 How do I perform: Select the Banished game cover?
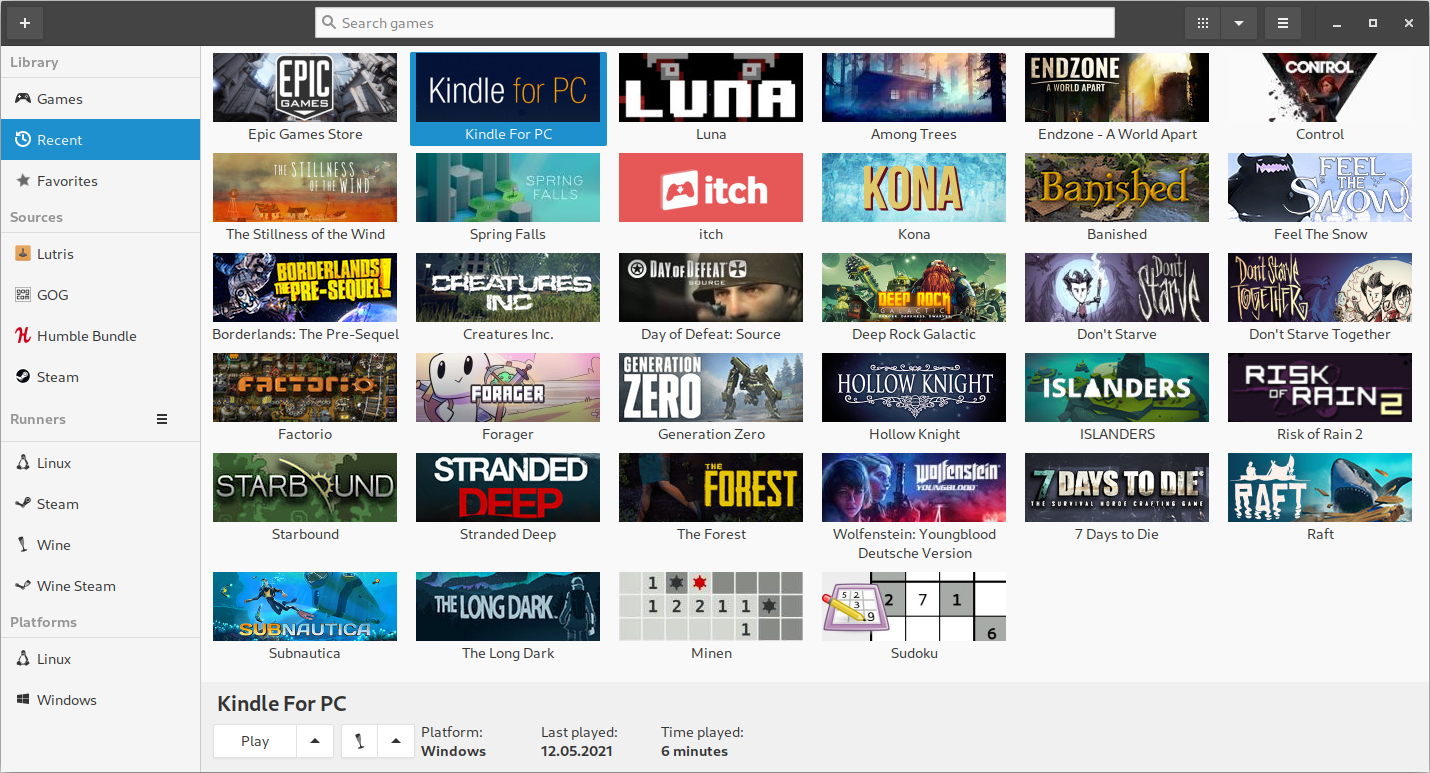1117,187
